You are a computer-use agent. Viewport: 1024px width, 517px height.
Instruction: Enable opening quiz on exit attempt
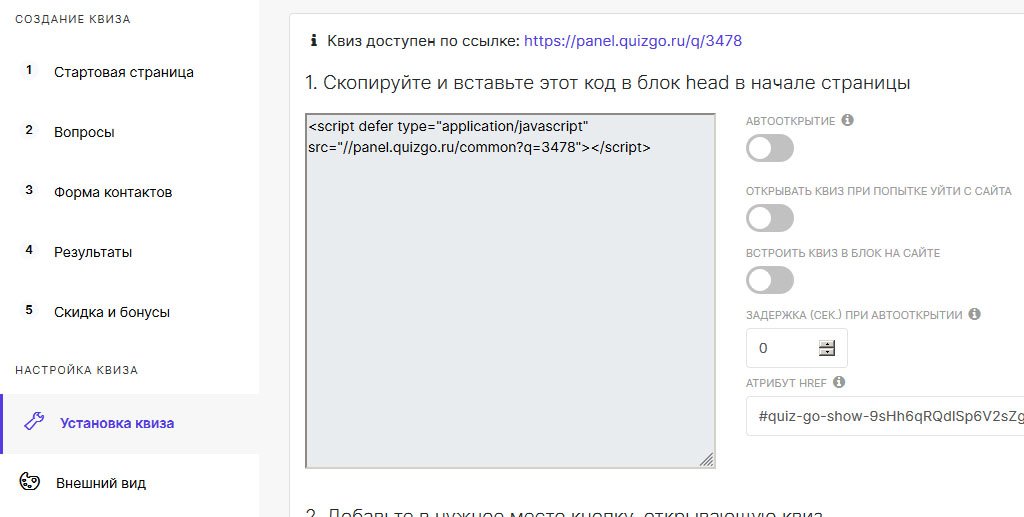[x=770, y=218]
